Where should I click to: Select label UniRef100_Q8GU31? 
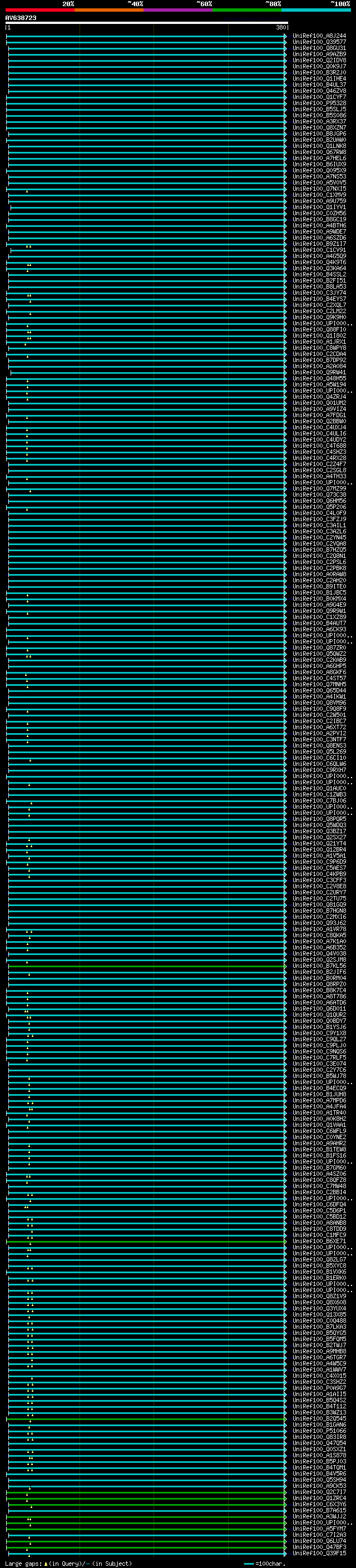[319, 48]
